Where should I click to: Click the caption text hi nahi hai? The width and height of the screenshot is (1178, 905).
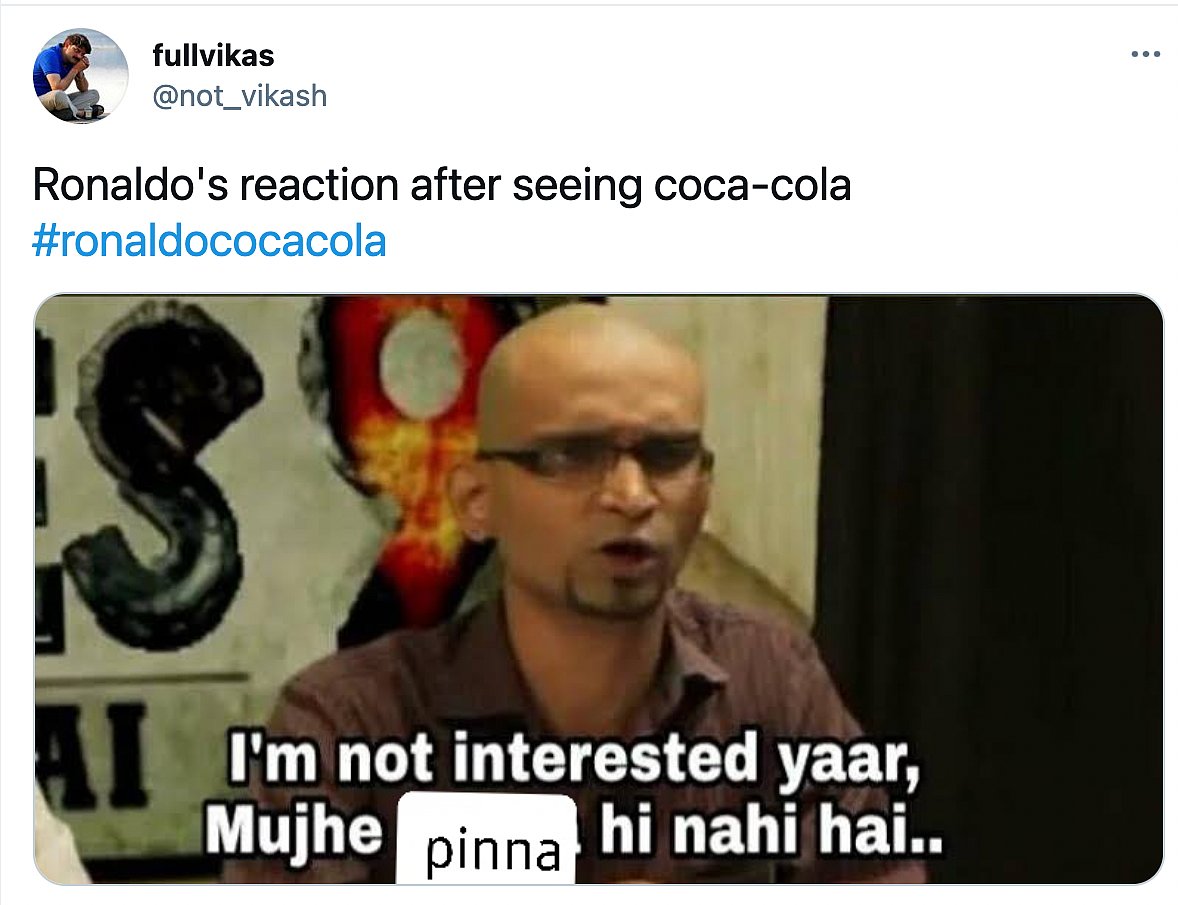point(771,831)
